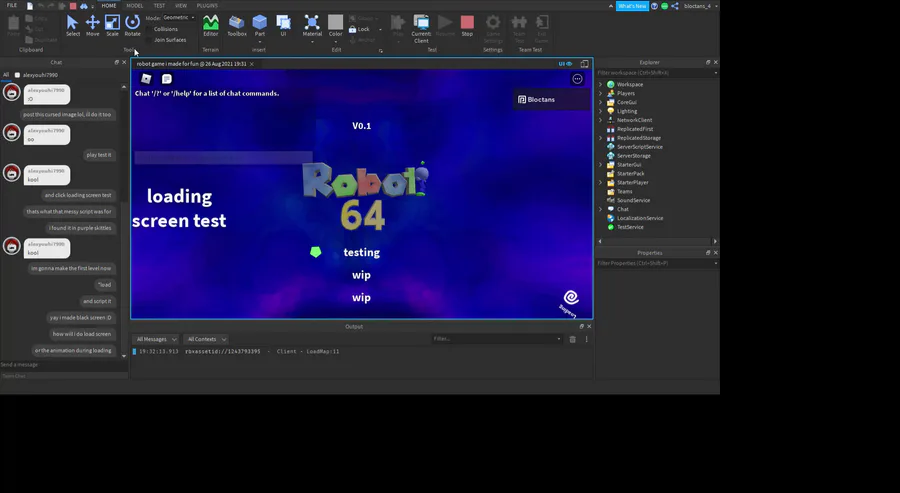
Task: Expand the Players tree node
Action: [x=601, y=93]
